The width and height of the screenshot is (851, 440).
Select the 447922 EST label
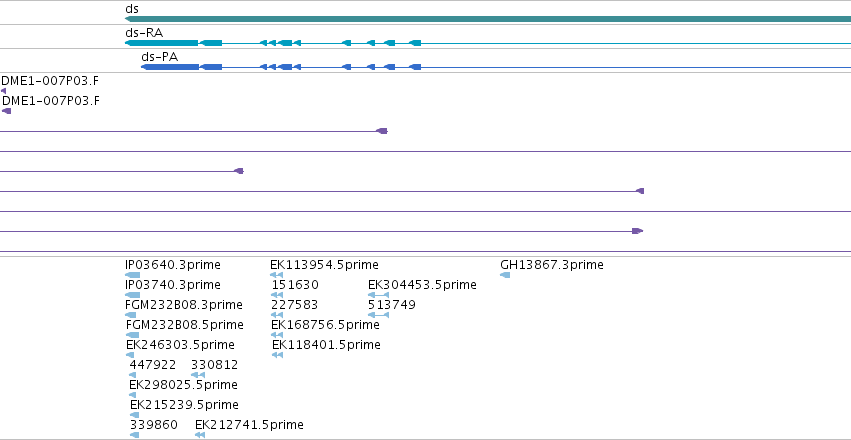pos(153,365)
